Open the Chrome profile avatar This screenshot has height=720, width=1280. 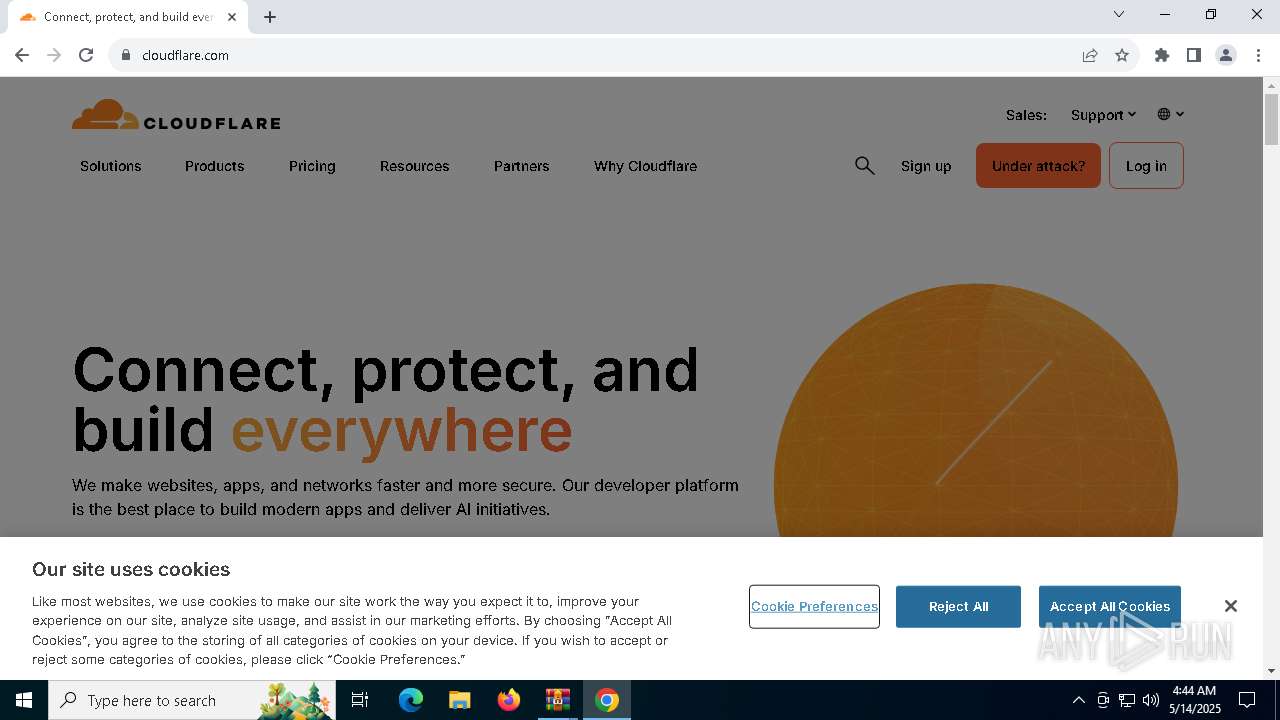1226,55
